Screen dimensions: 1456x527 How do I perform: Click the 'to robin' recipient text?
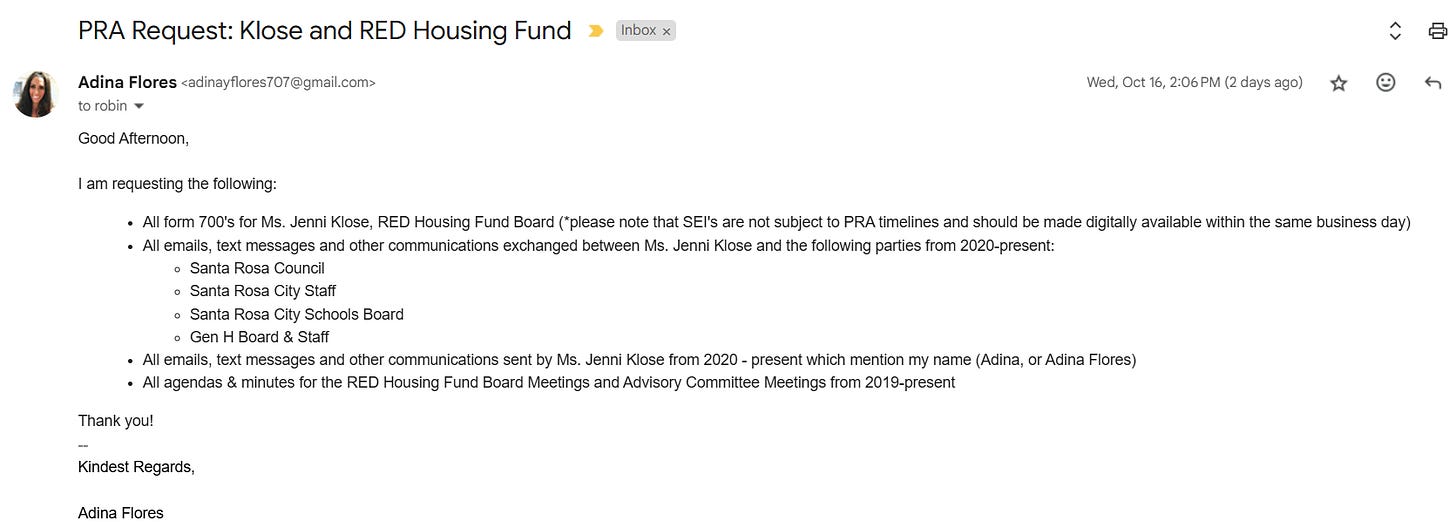click(103, 106)
